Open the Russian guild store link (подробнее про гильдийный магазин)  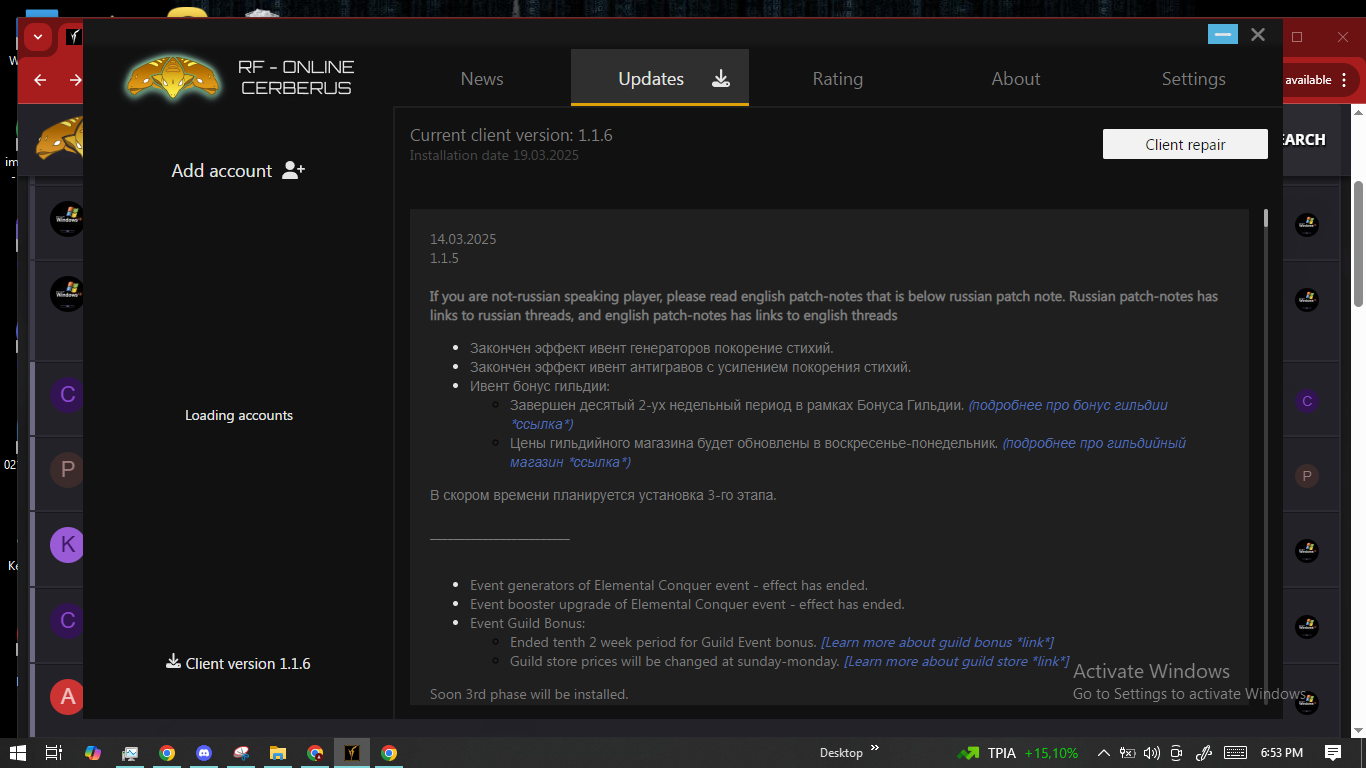(x=848, y=452)
